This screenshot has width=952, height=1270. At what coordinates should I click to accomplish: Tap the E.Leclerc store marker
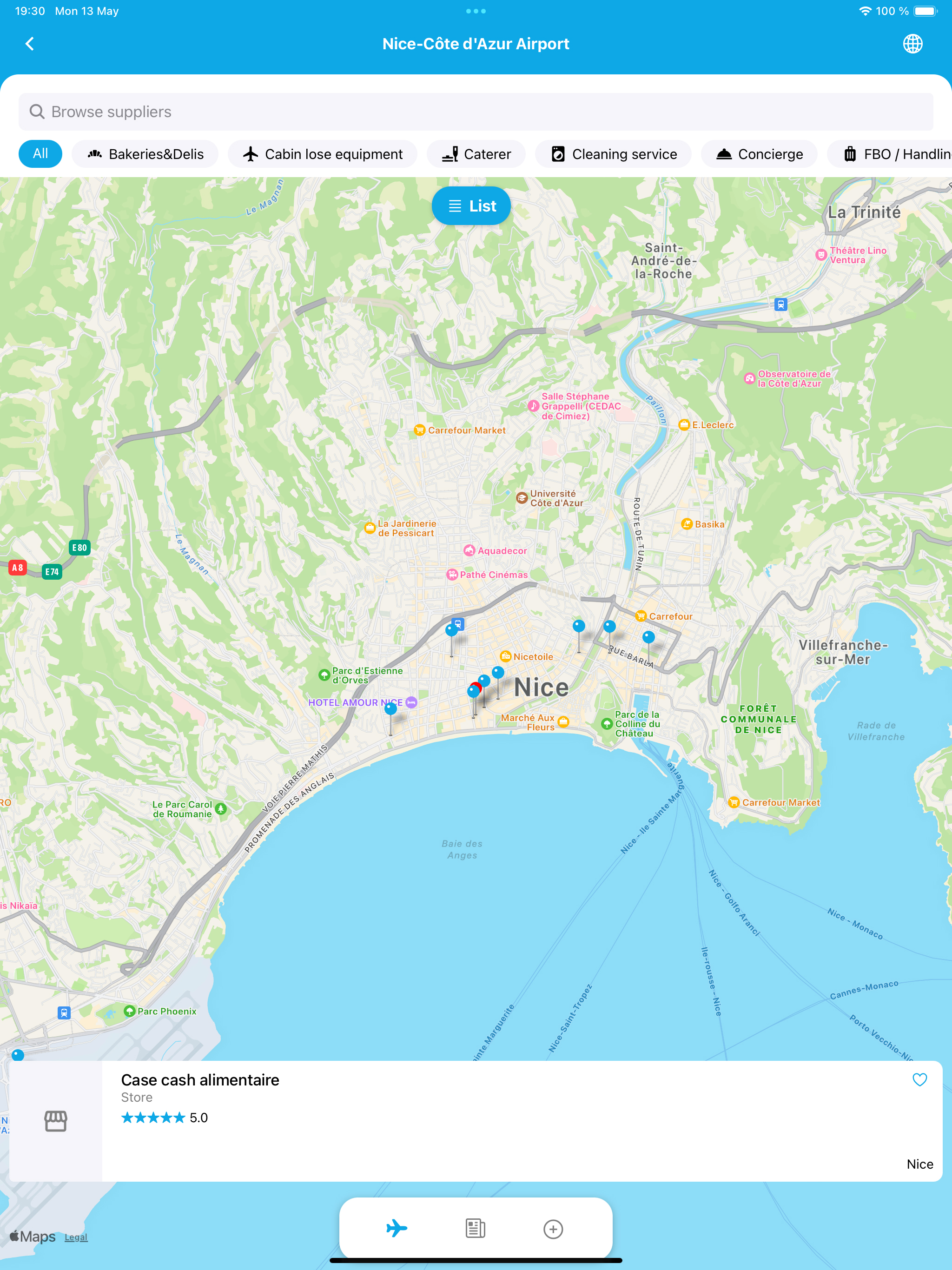tap(684, 425)
